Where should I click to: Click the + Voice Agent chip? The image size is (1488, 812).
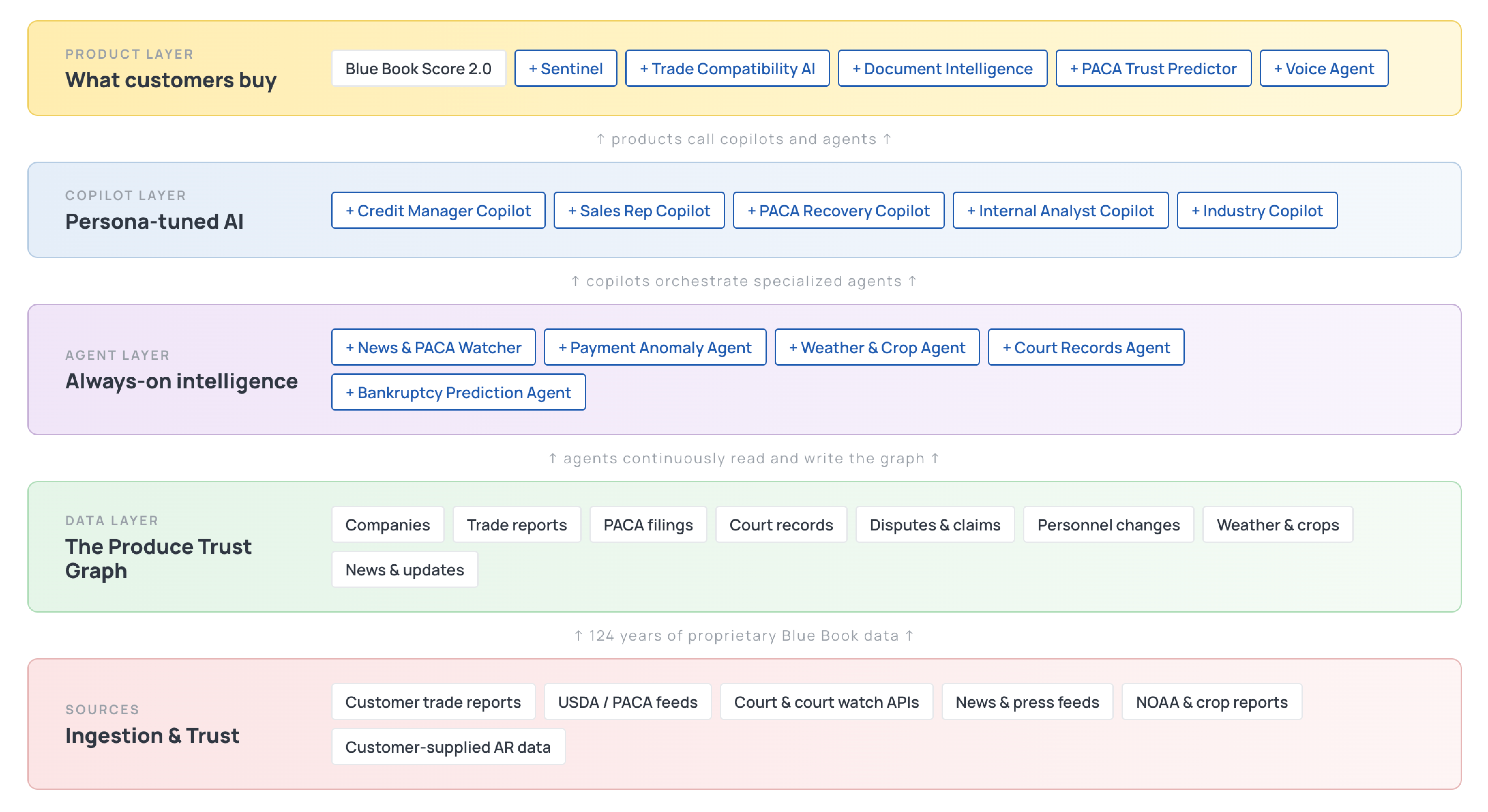pyautogui.click(x=1323, y=69)
